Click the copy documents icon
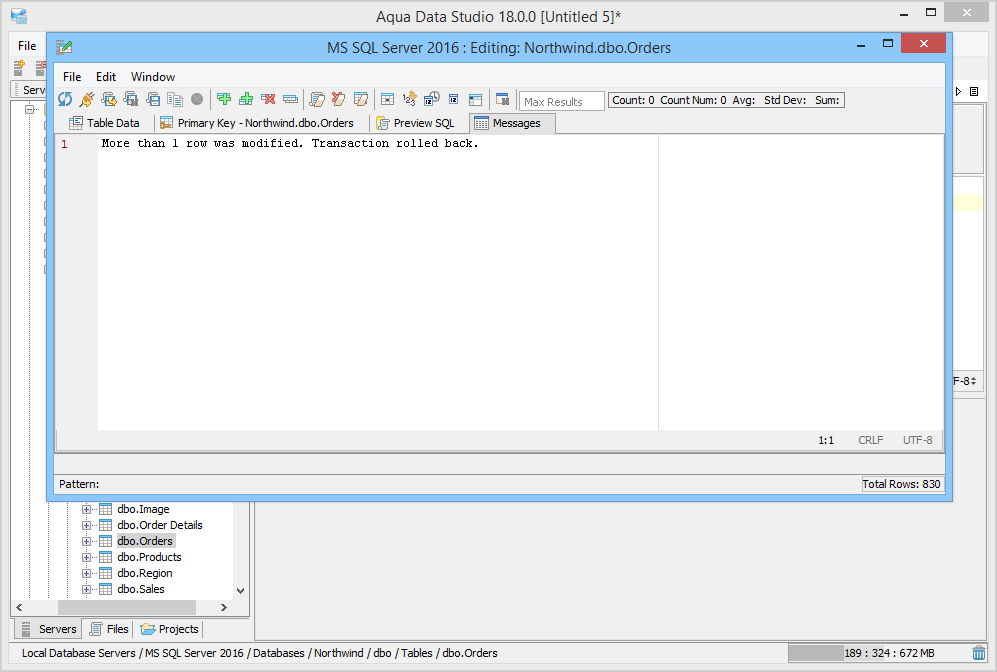This screenshot has width=997, height=672. coord(175,99)
